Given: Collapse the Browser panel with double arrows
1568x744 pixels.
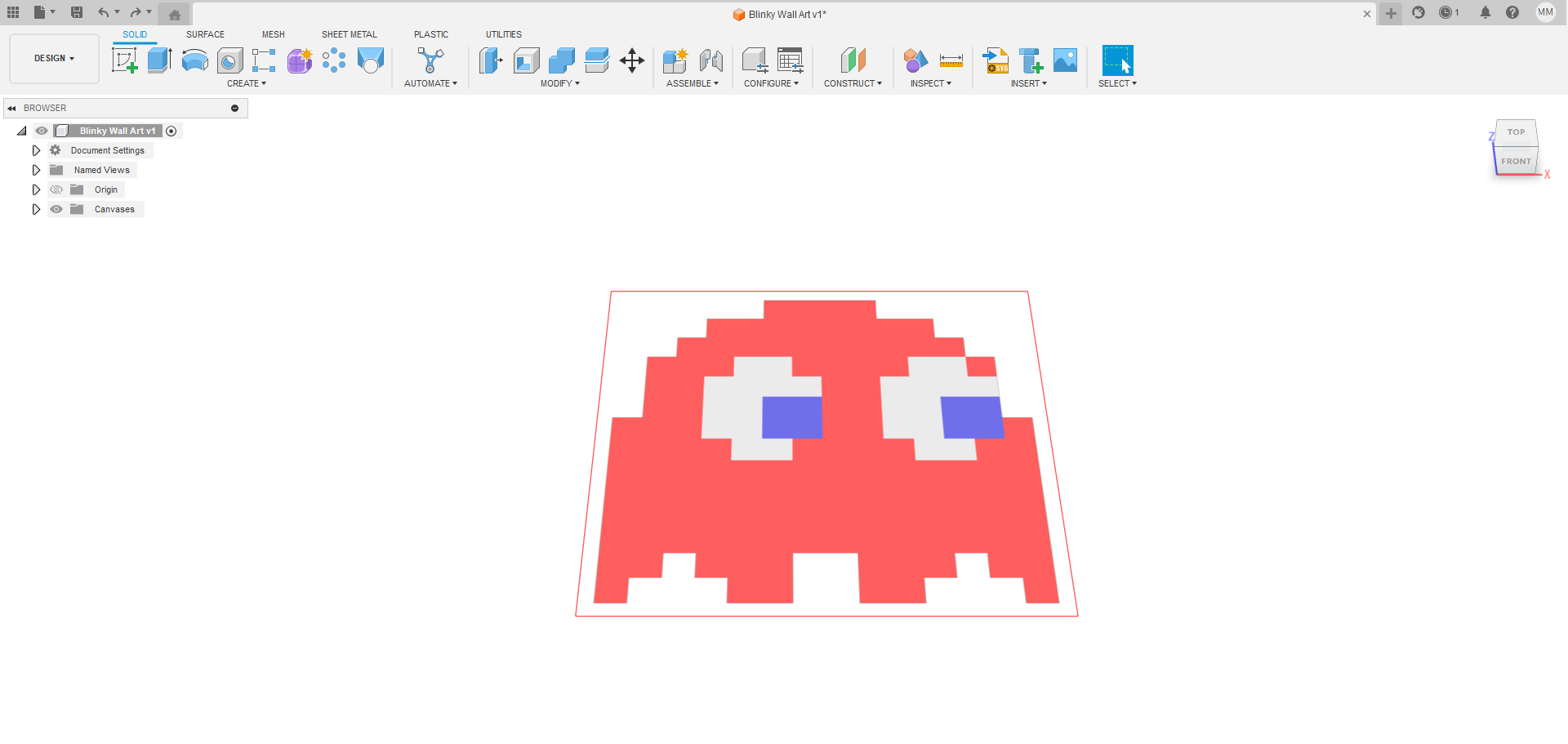Looking at the screenshot, I should [11, 108].
